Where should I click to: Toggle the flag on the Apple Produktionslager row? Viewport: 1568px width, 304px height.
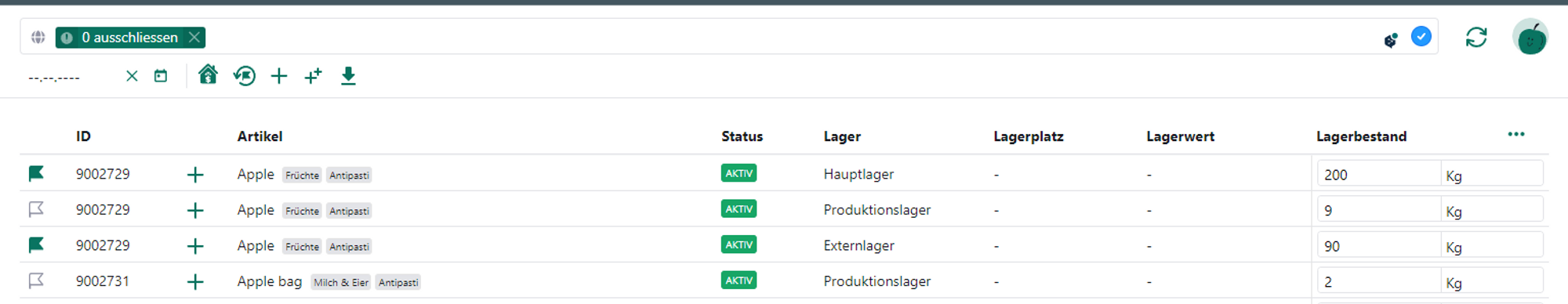pos(36,210)
